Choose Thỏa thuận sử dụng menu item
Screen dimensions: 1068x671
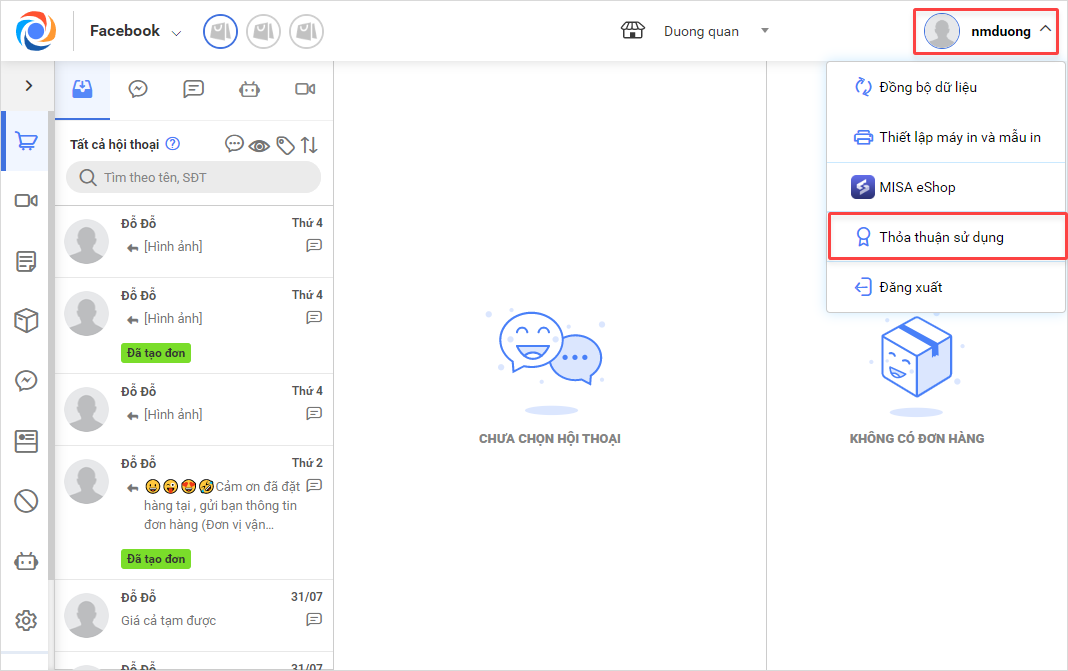tap(946, 236)
